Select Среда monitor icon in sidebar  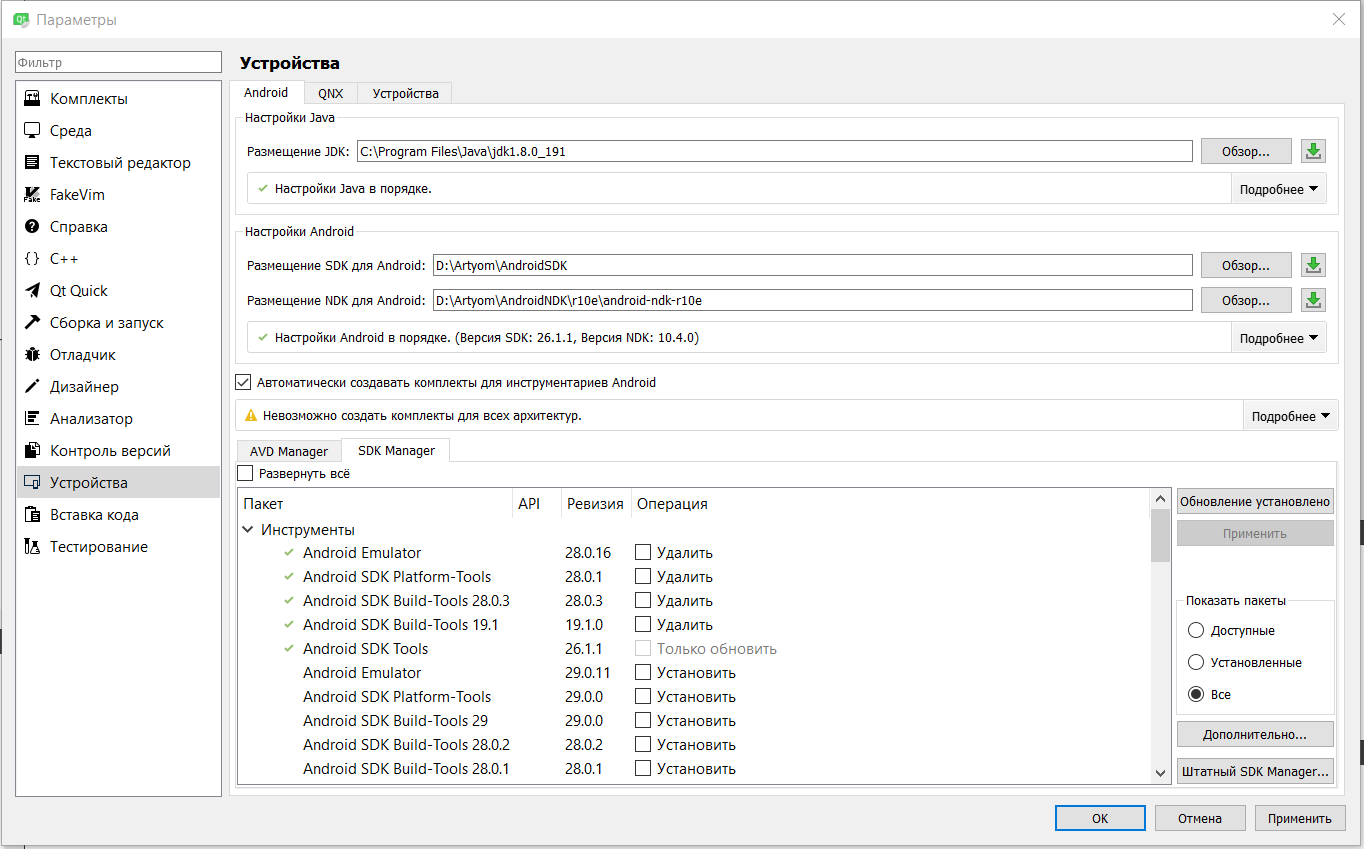(32, 131)
